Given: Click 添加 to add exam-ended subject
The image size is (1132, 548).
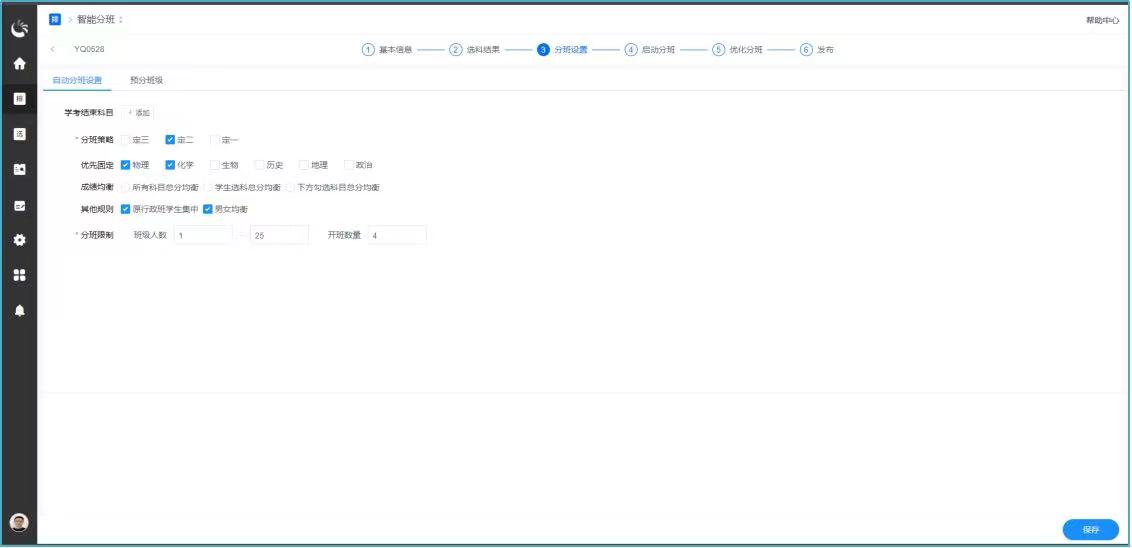Looking at the screenshot, I should [138, 113].
